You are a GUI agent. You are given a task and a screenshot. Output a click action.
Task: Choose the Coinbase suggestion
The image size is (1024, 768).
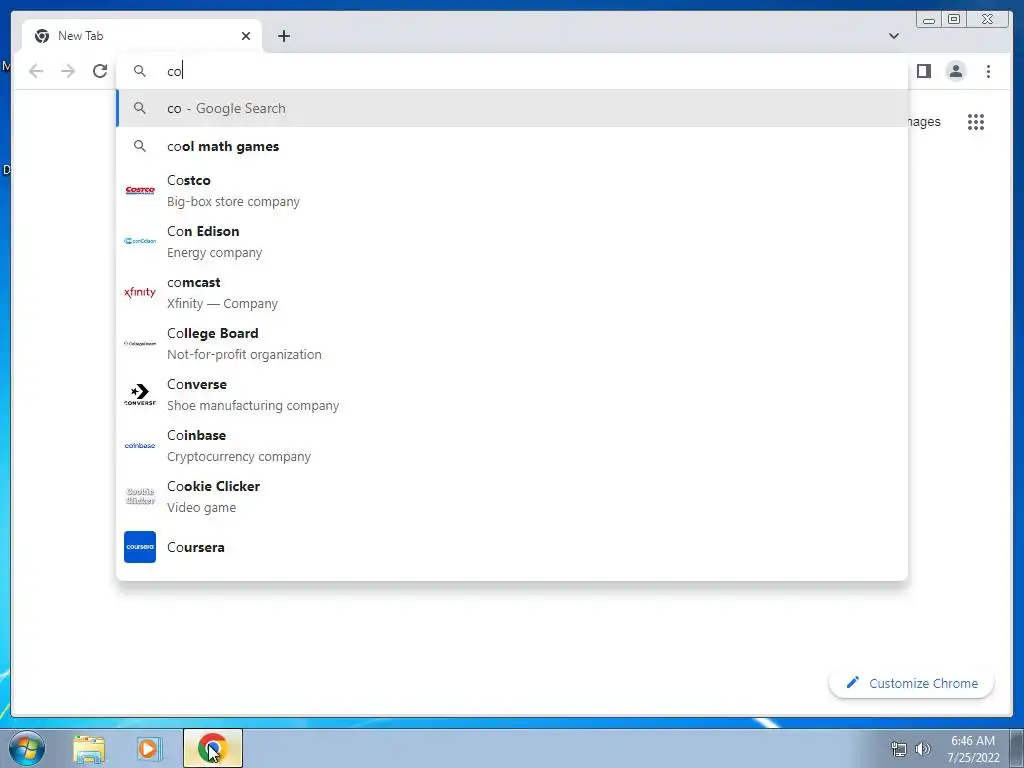[512, 445]
